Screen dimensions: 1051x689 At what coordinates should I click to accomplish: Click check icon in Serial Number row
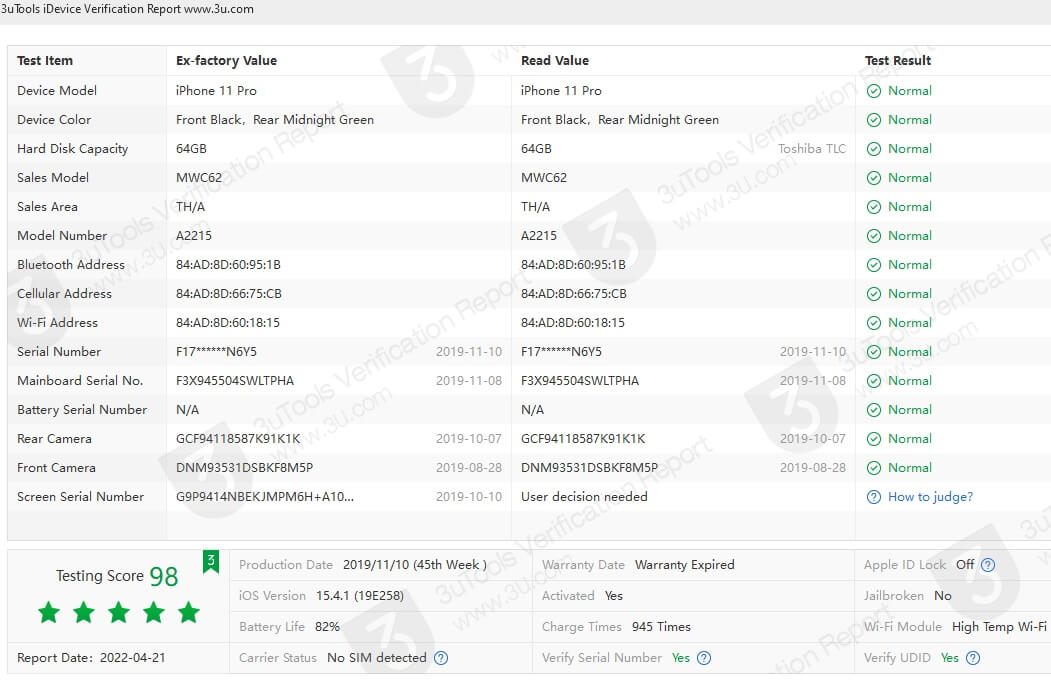pyautogui.click(x=873, y=352)
